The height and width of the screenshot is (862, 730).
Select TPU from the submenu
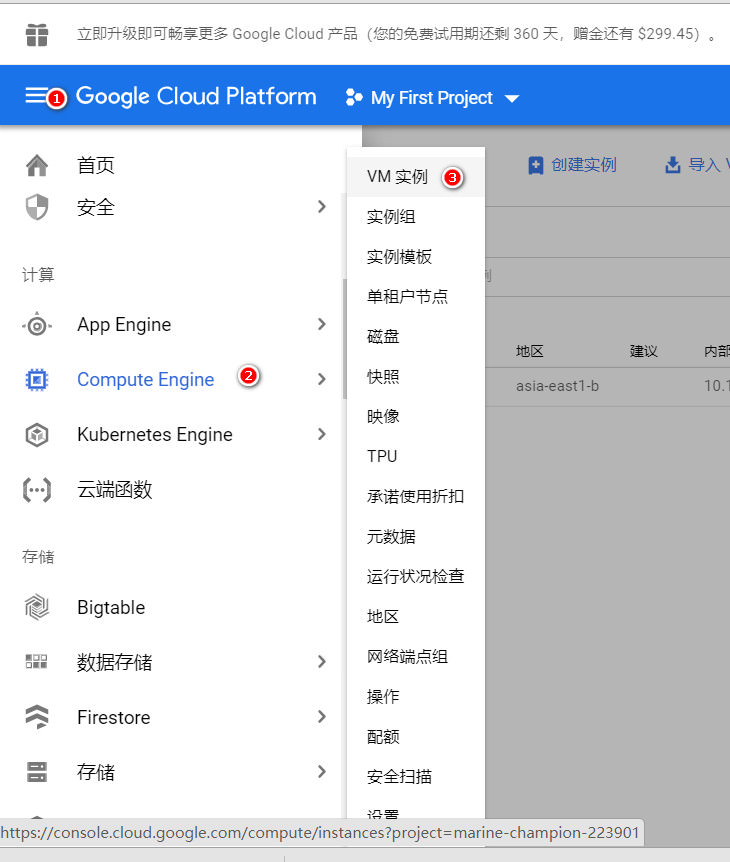416,456
